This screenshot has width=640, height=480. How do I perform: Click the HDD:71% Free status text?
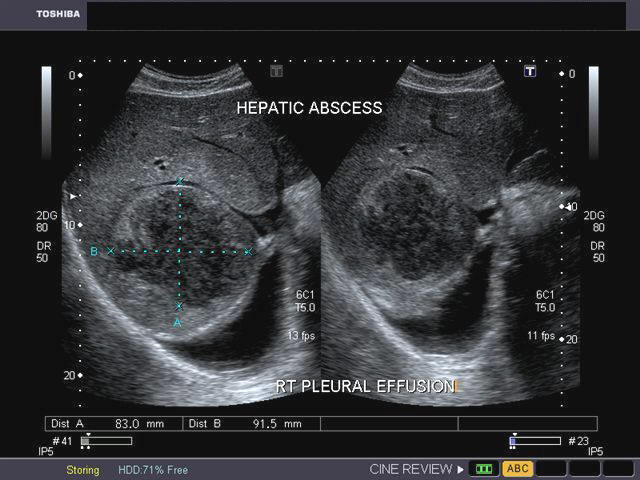pos(153,469)
